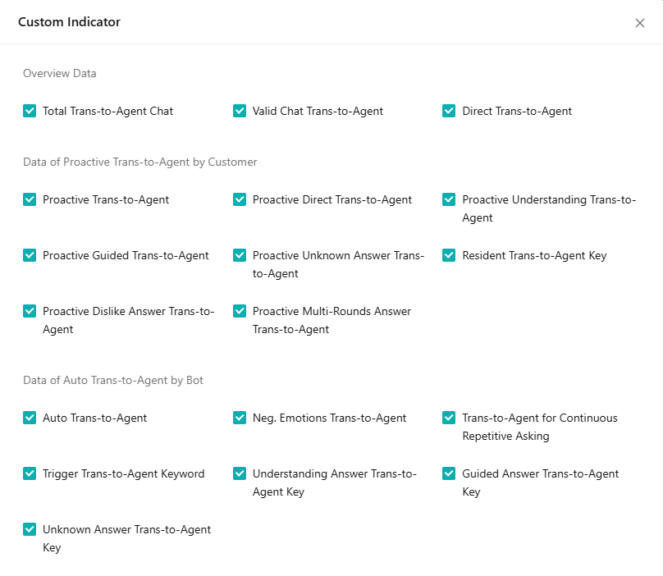Screen dimensions: 663x576
Task: Toggle Valid Chat Trans-to-Agent checkbox
Action: (239, 111)
